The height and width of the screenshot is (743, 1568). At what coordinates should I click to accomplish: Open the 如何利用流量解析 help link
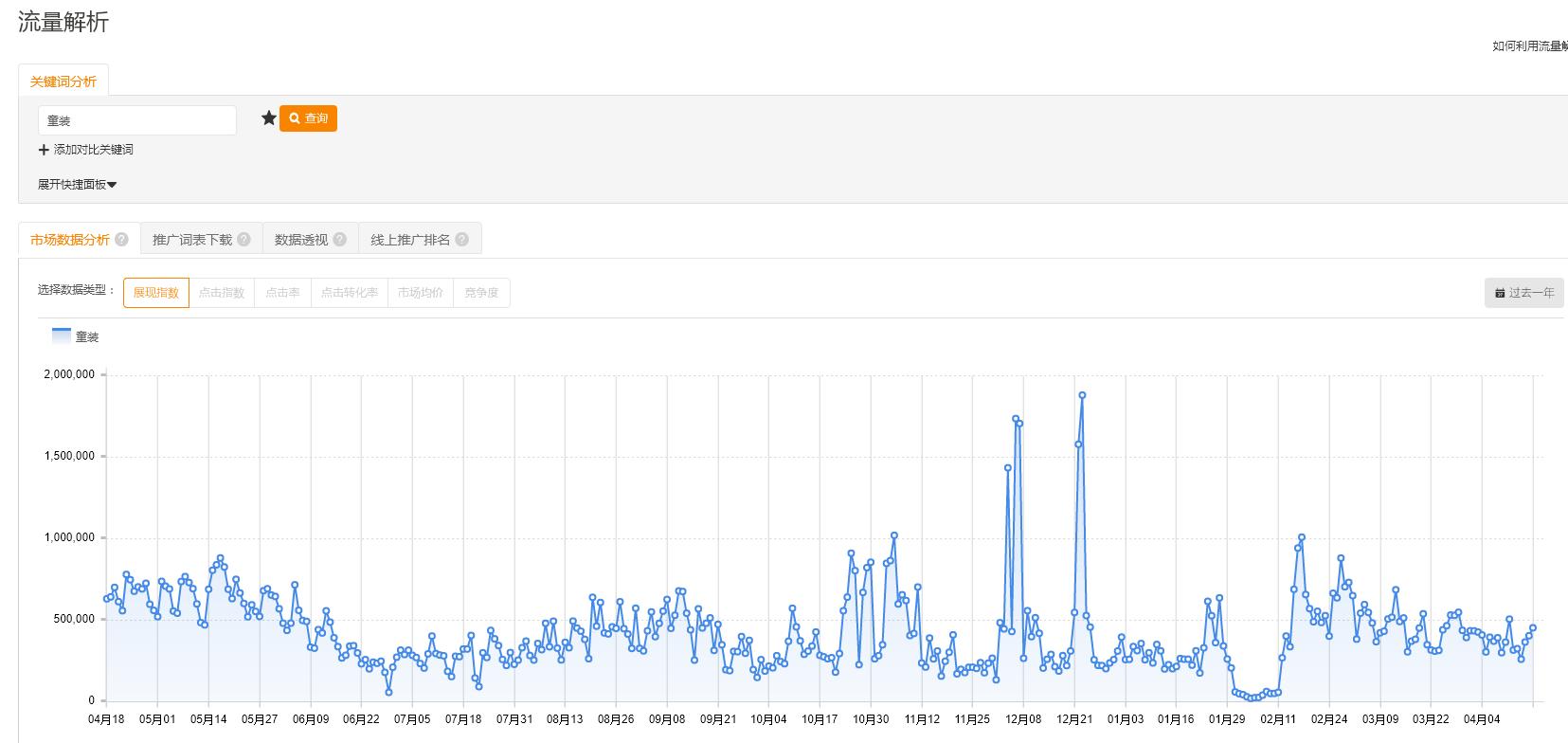1530,45
